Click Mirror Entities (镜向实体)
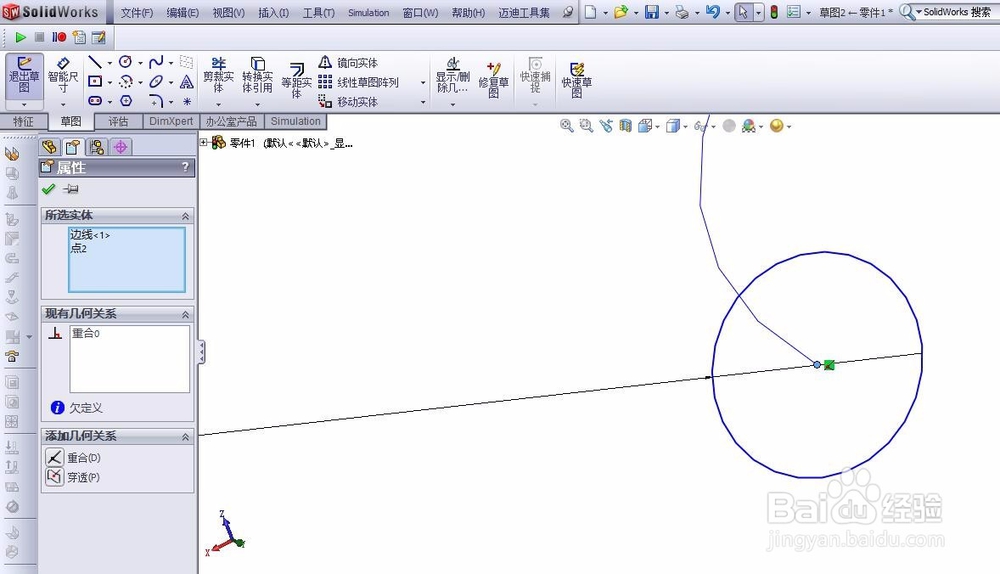This screenshot has height=574, width=1000. pyautogui.click(x=348, y=63)
